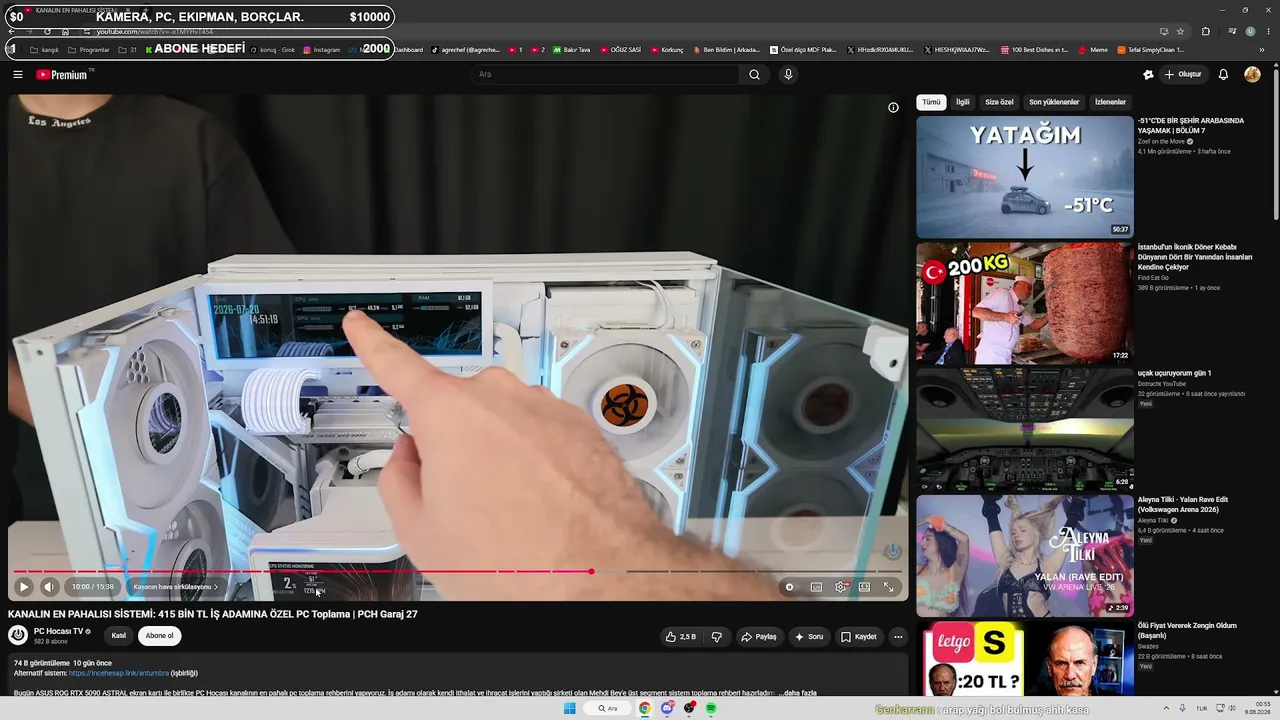
Task: Switch TUR keyboard language in tray
Action: point(1202,708)
